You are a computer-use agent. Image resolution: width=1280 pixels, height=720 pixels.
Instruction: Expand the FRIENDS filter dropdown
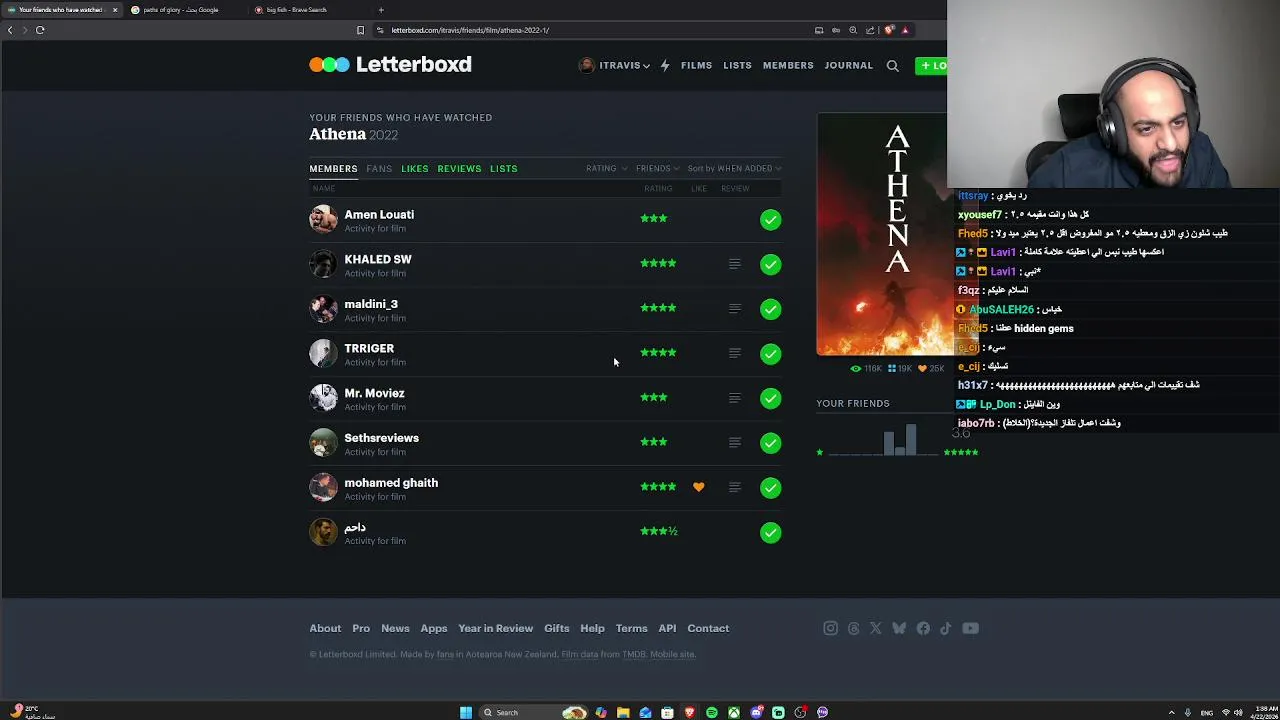[657, 168]
